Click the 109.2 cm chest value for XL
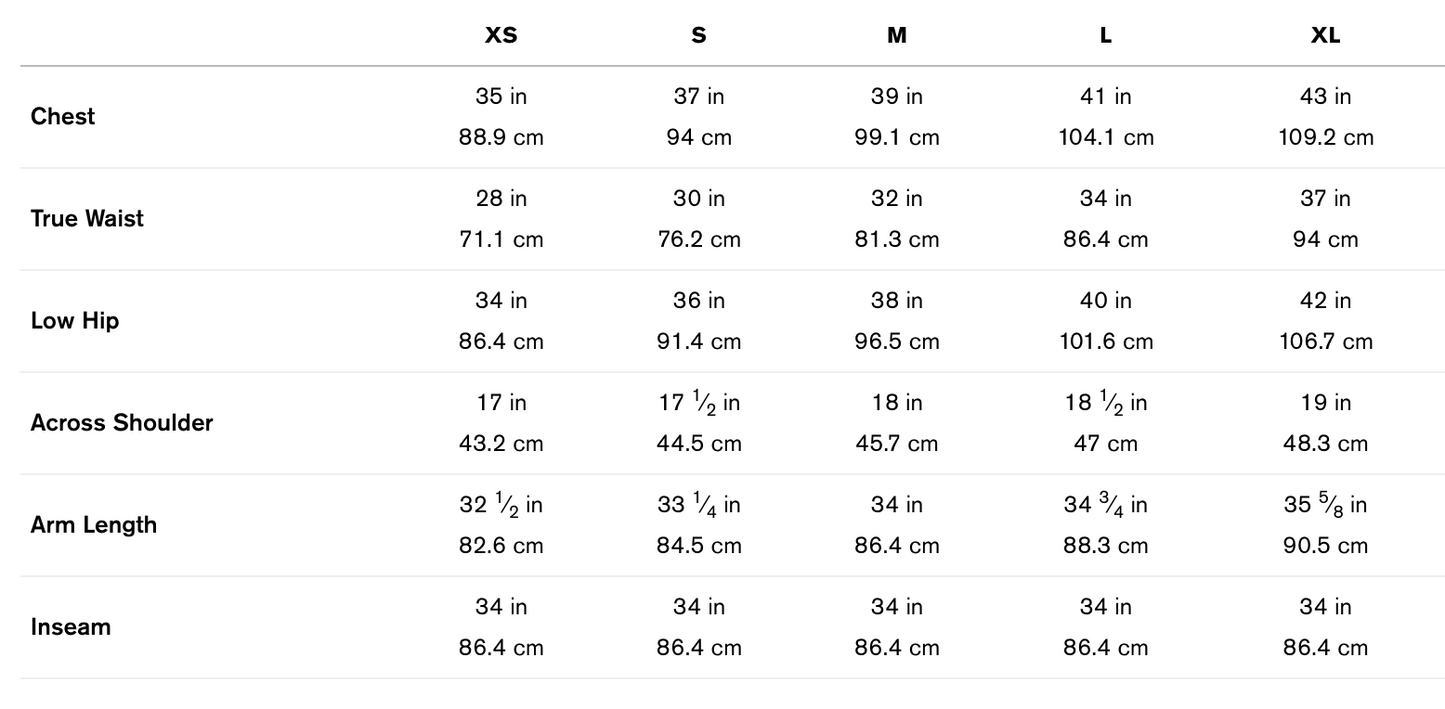This screenshot has height=709, width=1445. (x=1325, y=137)
